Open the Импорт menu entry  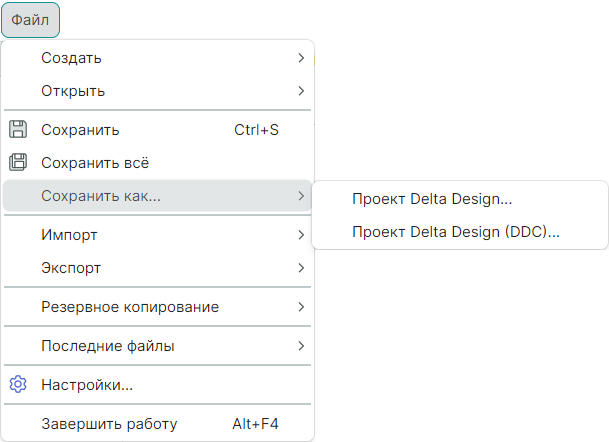pos(69,235)
